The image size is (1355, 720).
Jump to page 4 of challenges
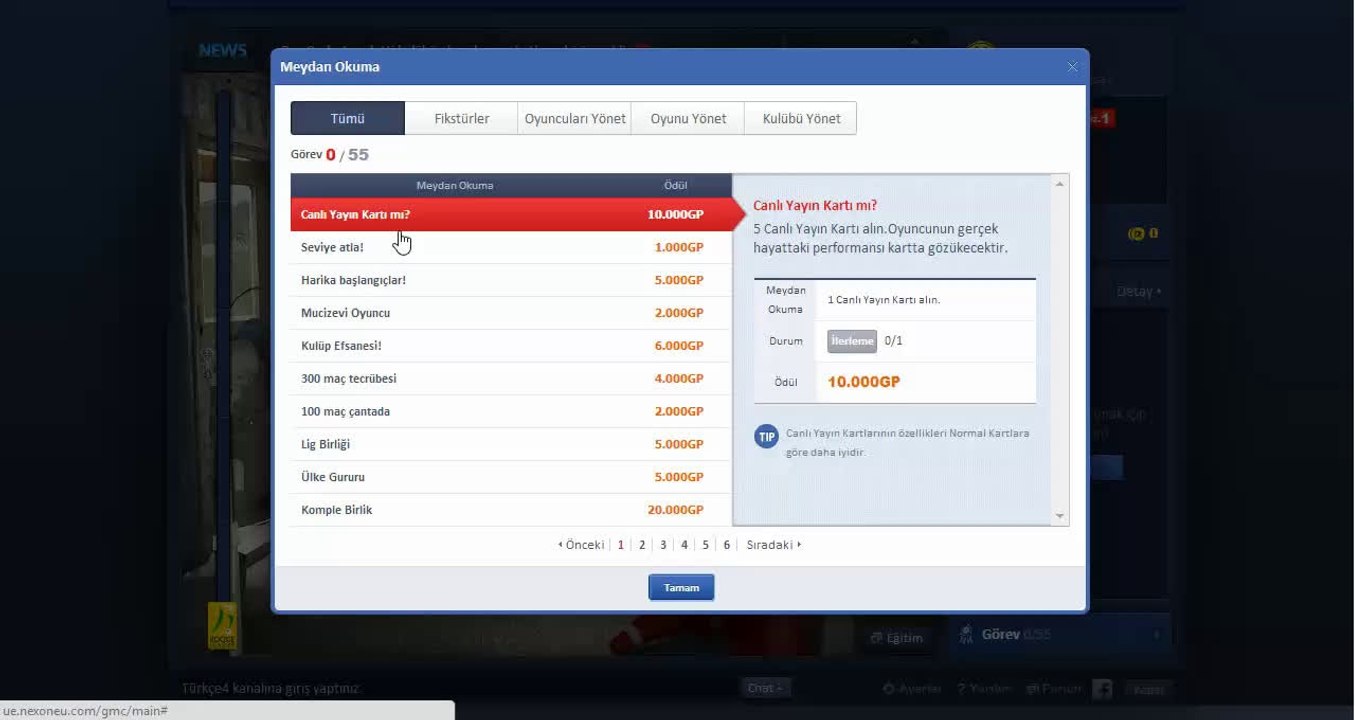coord(684,545)
